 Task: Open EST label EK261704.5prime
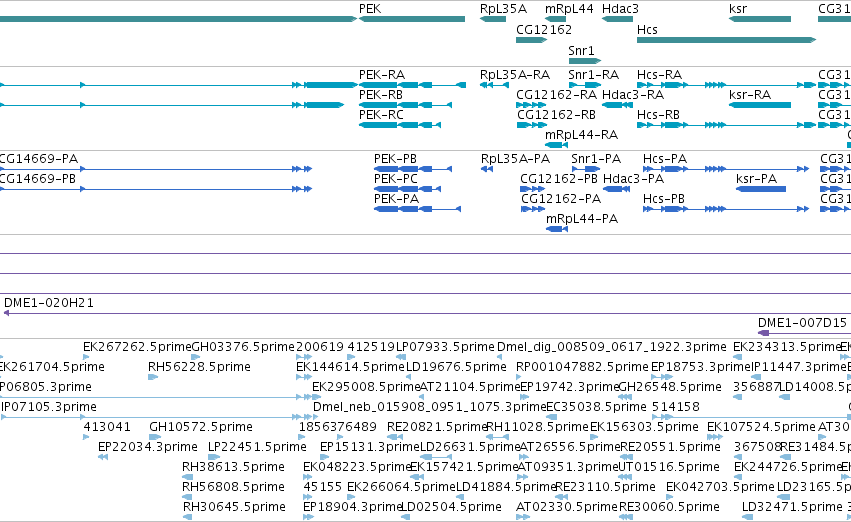[52, 367]
